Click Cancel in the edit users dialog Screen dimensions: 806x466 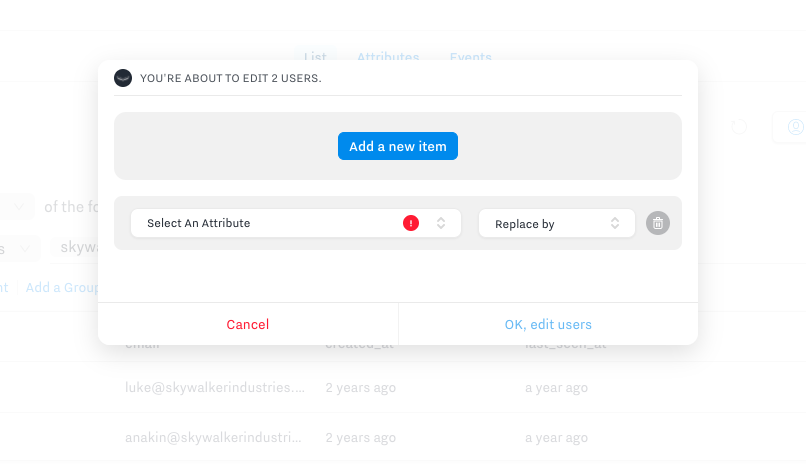[248, 324]
